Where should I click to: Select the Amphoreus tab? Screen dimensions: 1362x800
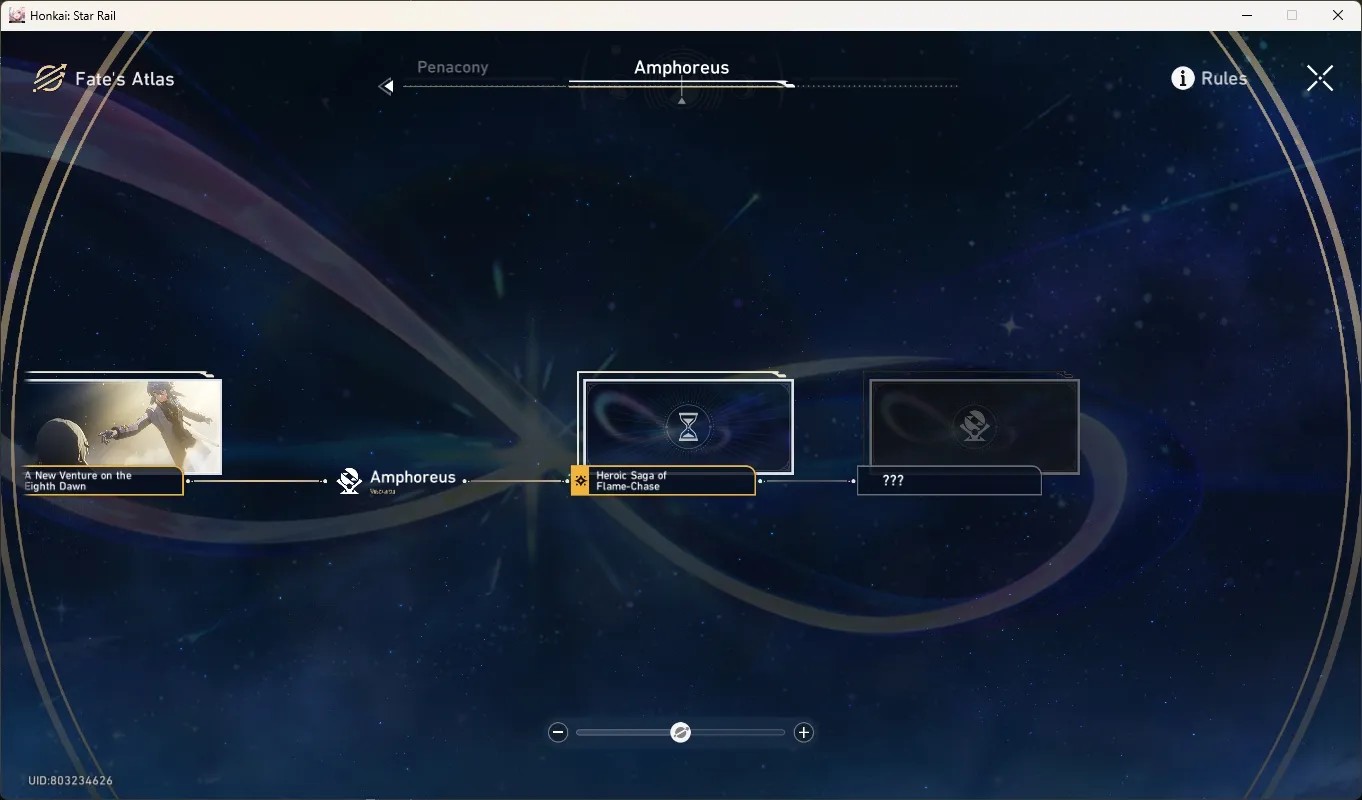(682, 67)
